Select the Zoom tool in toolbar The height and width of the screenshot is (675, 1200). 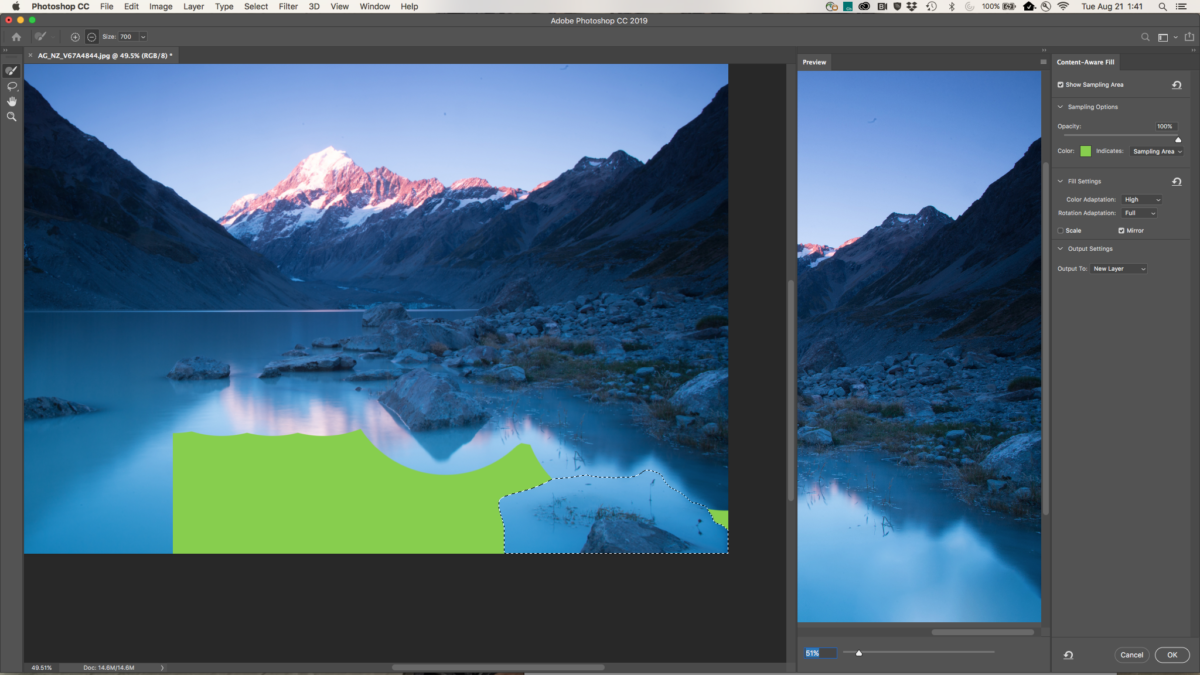coord(11,117)
